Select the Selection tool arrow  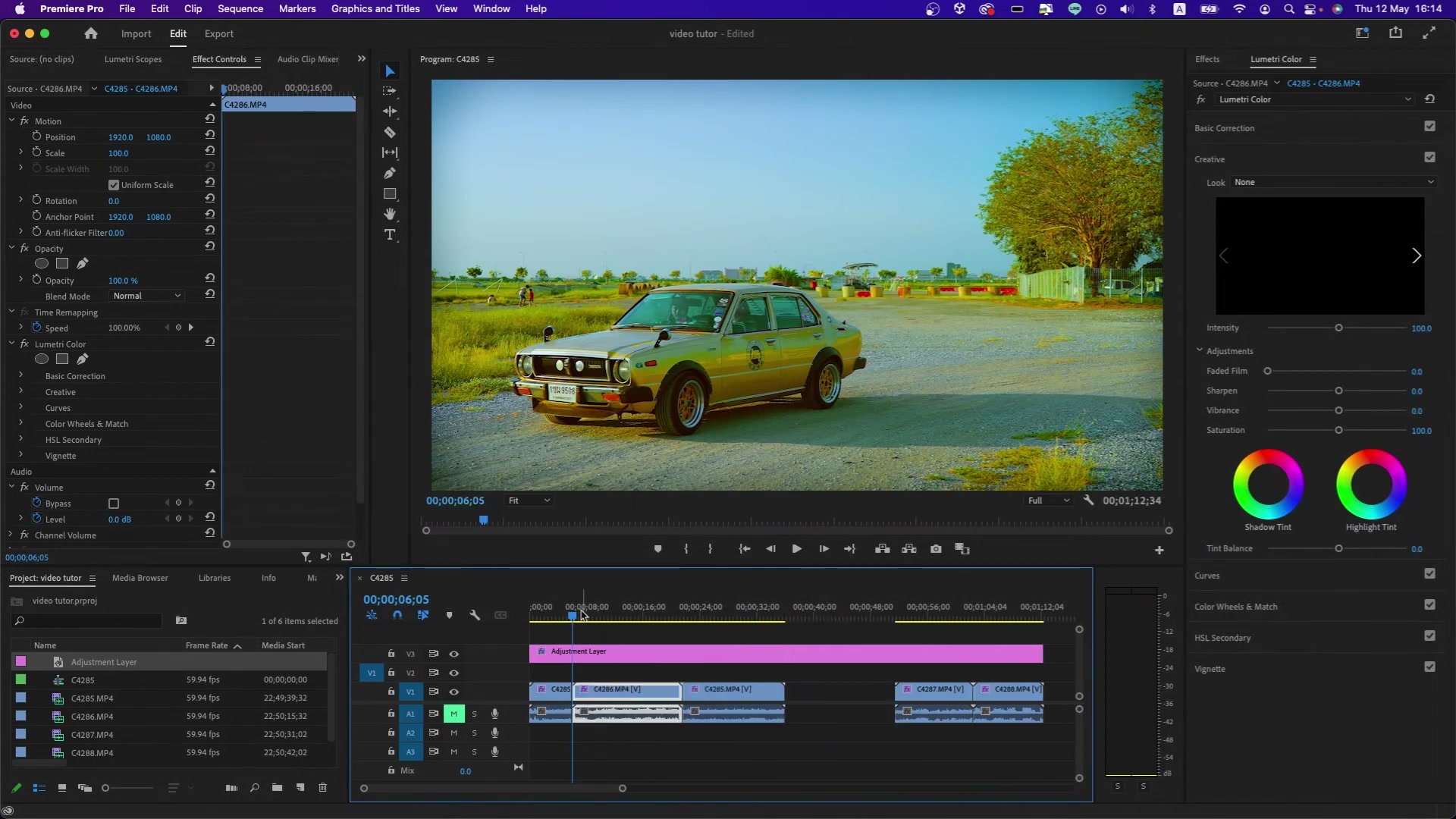pos(390,71)
